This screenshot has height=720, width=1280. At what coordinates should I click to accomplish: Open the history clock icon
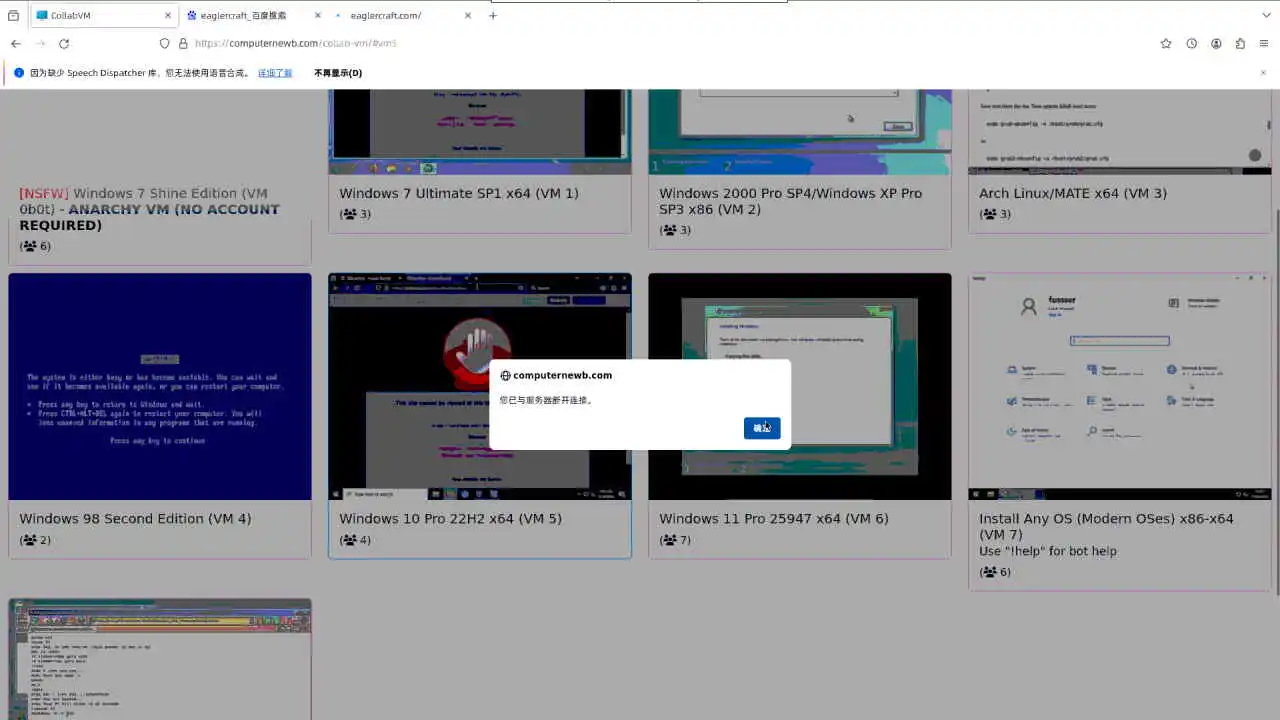click(1192, 44)
